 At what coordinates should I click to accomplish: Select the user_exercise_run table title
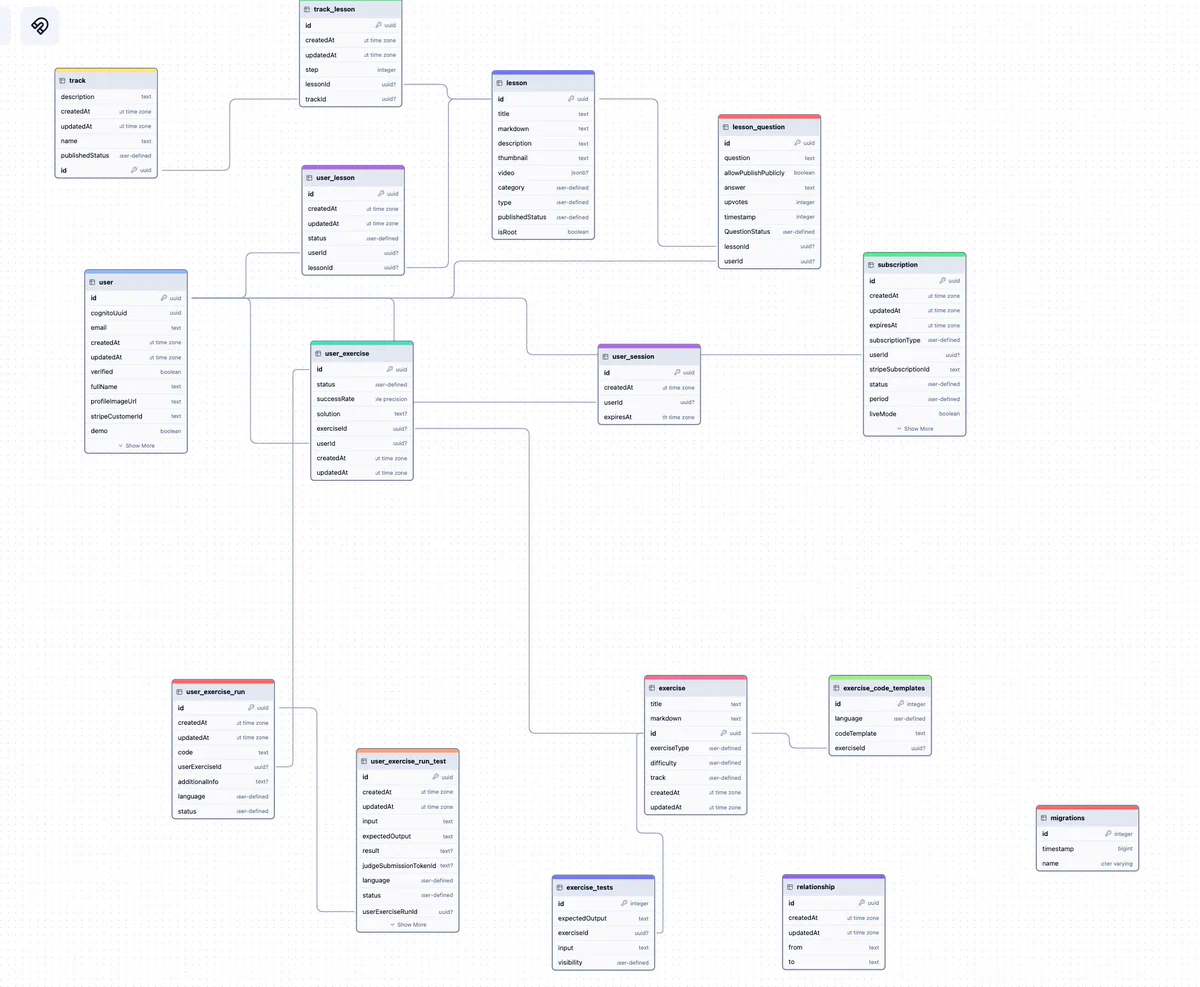(x=216, y=691)
